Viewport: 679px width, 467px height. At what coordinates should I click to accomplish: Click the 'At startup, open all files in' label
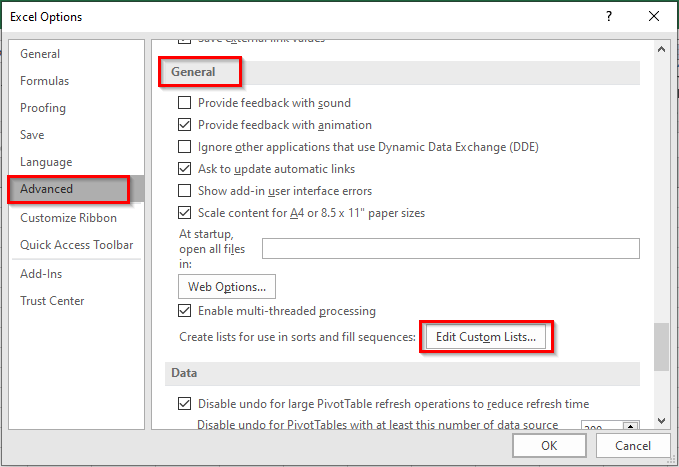point(212,249)
